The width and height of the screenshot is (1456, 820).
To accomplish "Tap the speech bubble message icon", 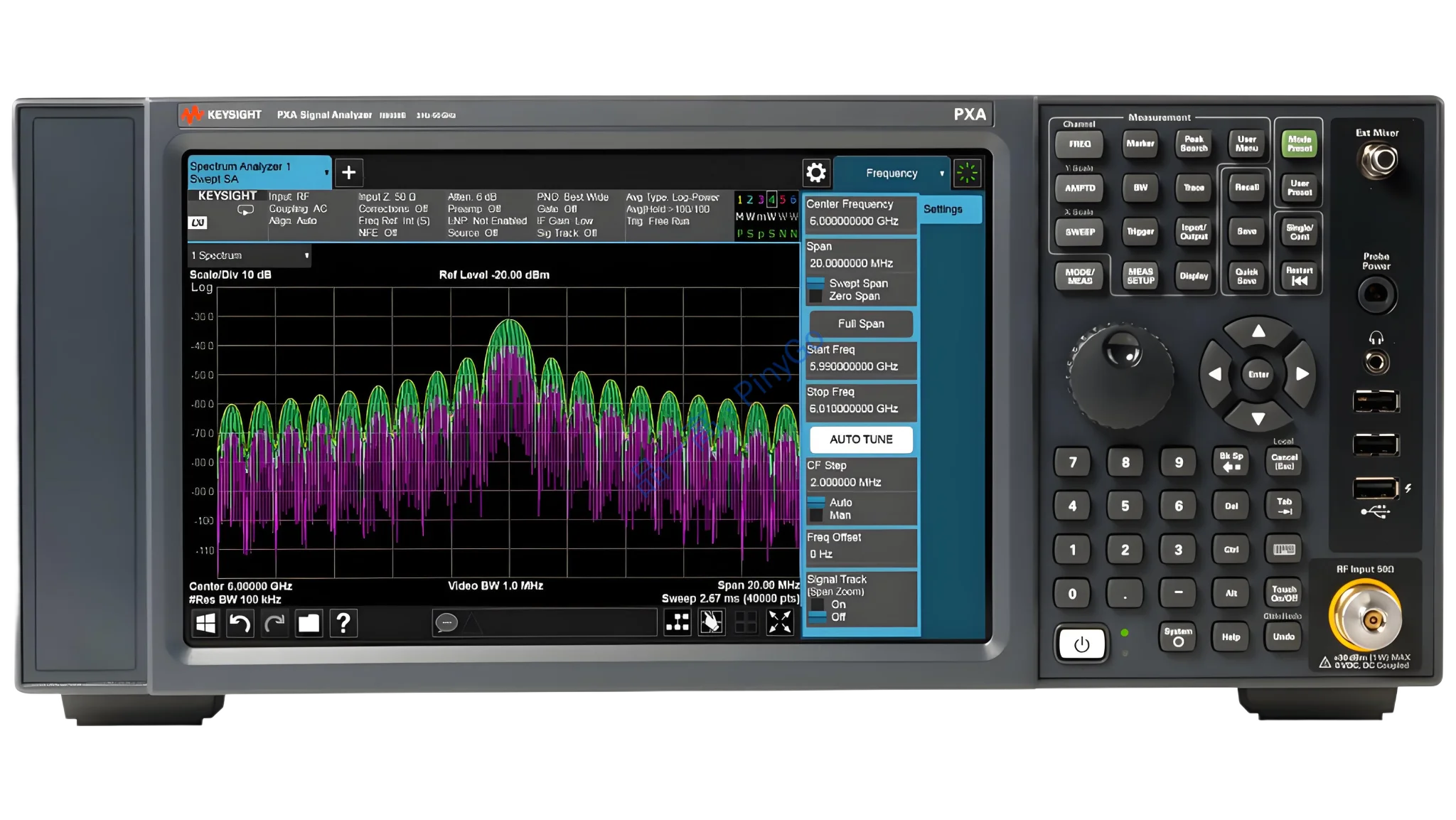I will pos(446,624).
